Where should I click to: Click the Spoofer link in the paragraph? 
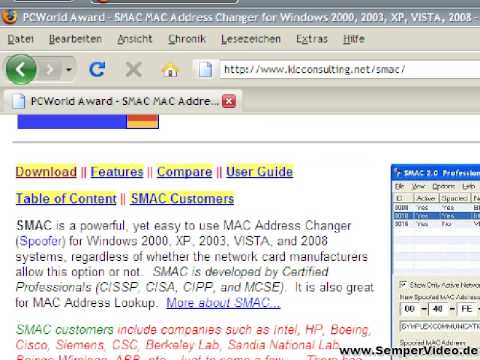[42, 241]
